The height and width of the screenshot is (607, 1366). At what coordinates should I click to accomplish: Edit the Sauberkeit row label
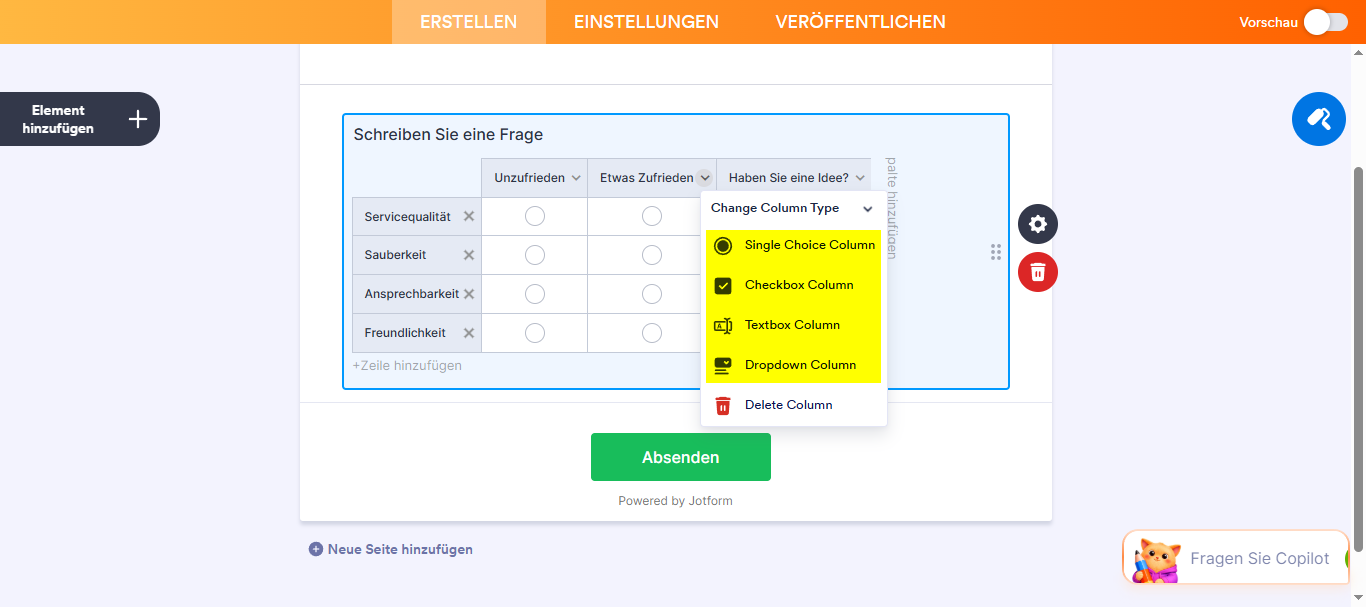(396, 255)
